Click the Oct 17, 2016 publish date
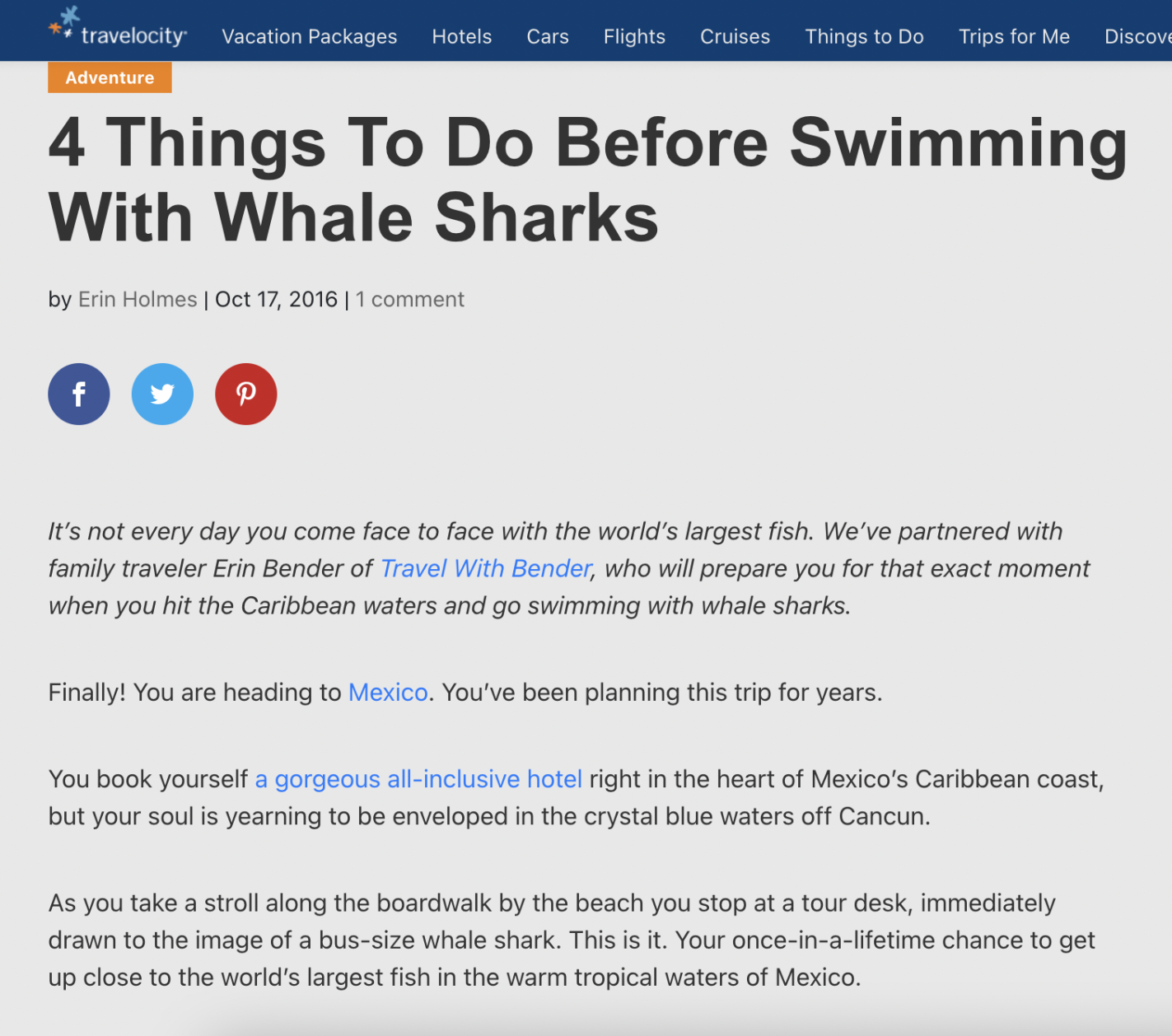 (276, 300)
